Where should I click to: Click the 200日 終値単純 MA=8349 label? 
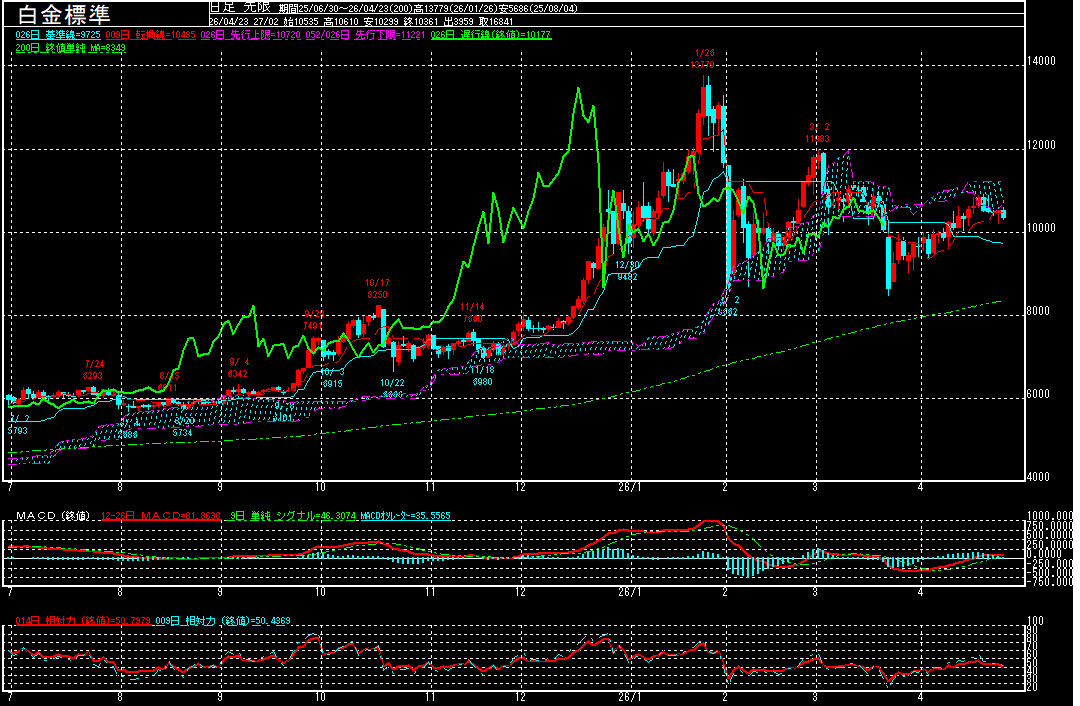point(70,47)
